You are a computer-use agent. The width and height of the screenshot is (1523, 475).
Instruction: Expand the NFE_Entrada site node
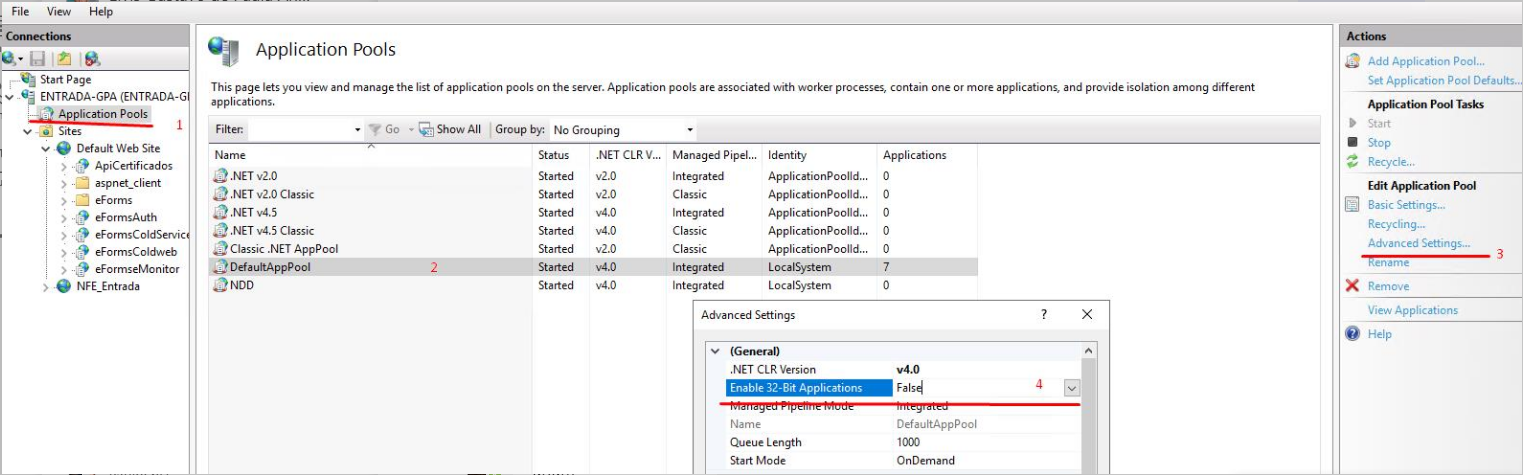[x=46, y=286]
